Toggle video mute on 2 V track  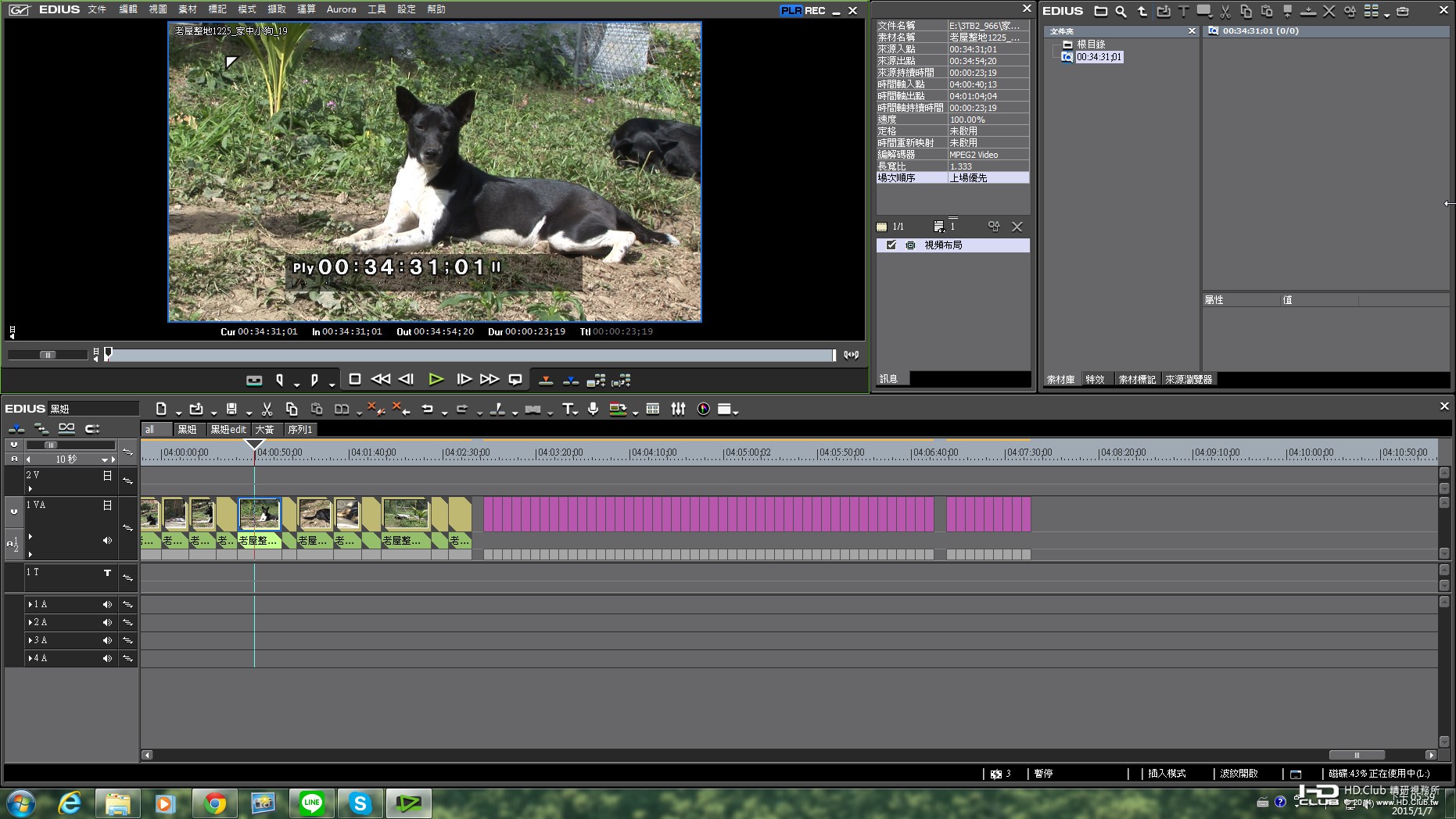(x=107, y=475)
